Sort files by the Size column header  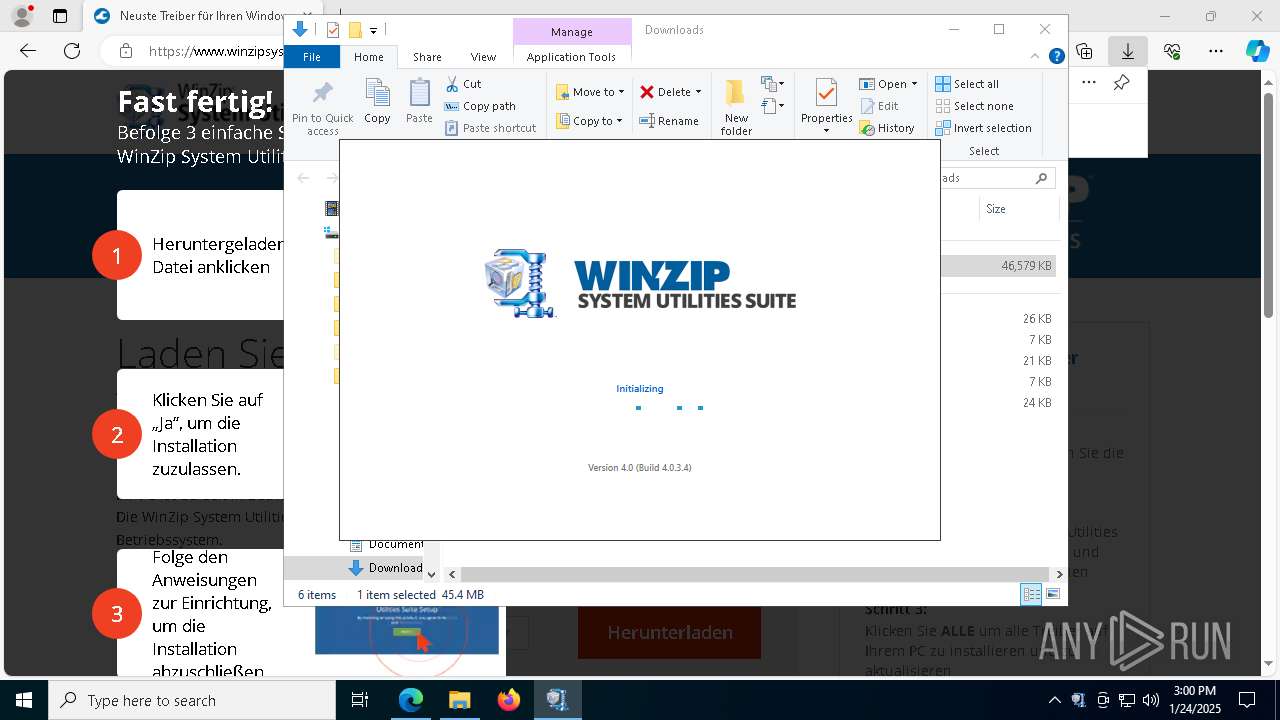tap(1018, 209)
